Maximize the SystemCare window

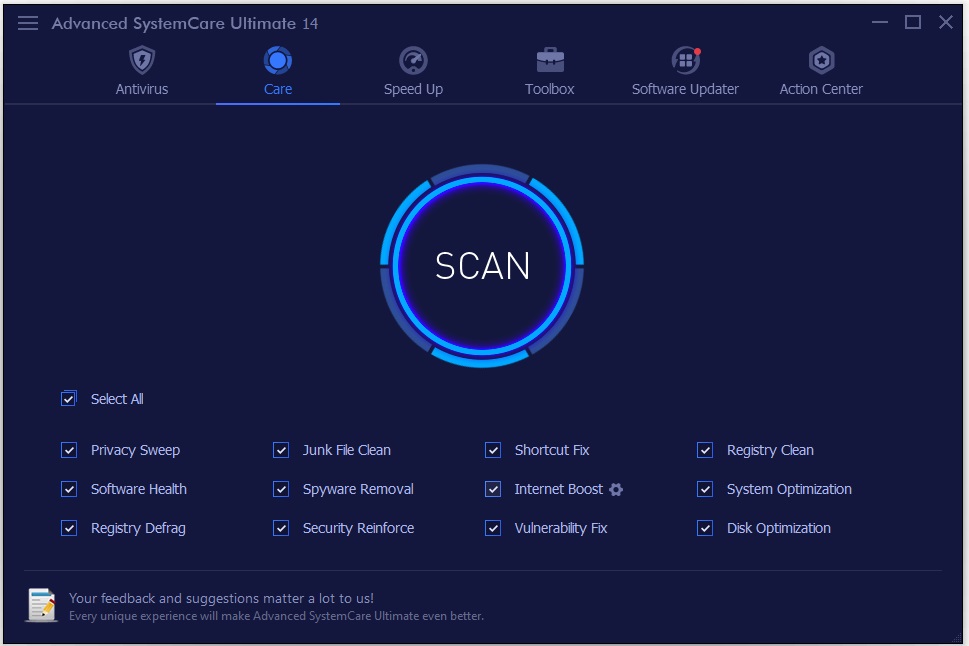pos(913,22)
